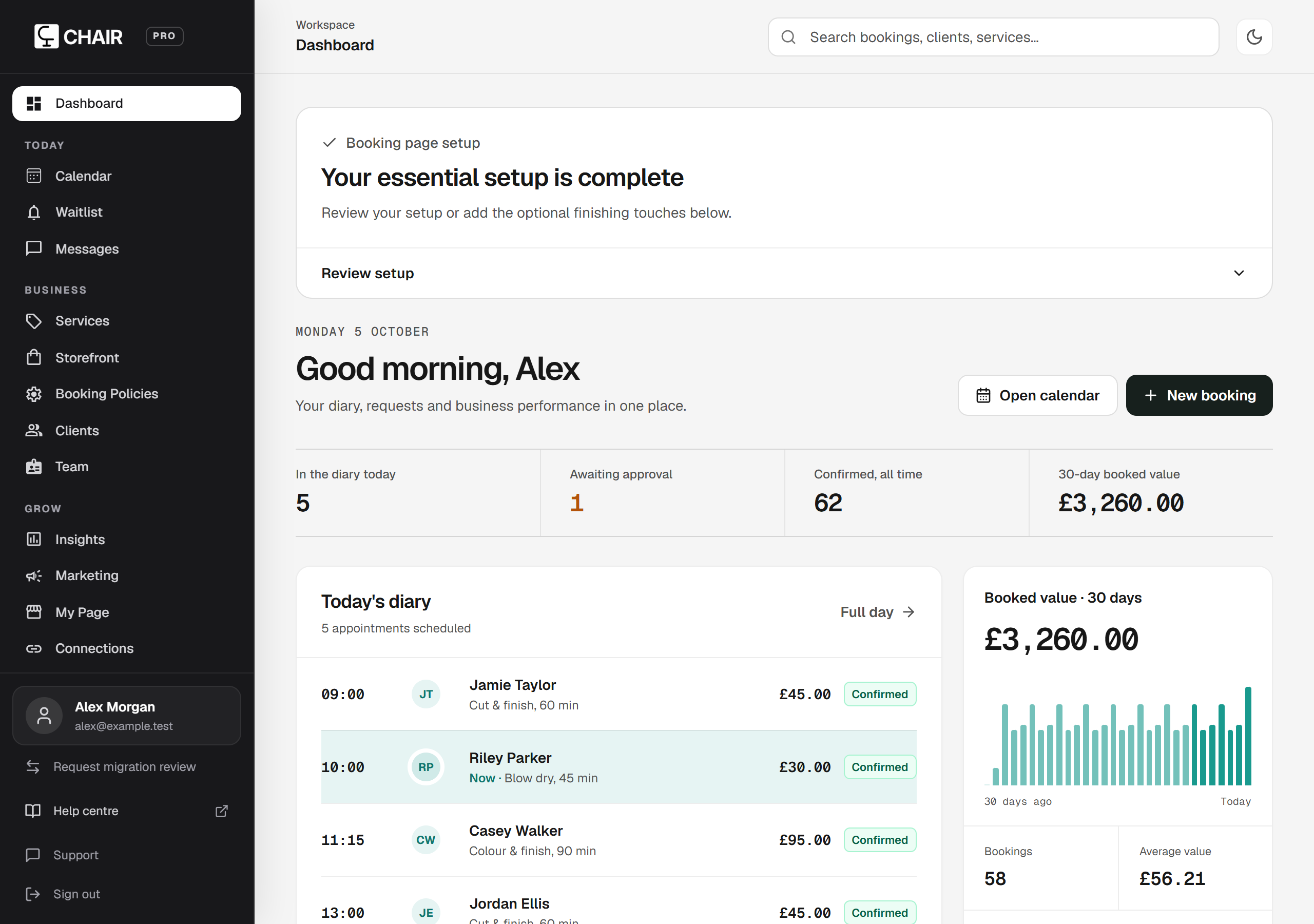Click Sign out
The width and height of the screenshot is (1314, 924).
[x=126, y=894]
